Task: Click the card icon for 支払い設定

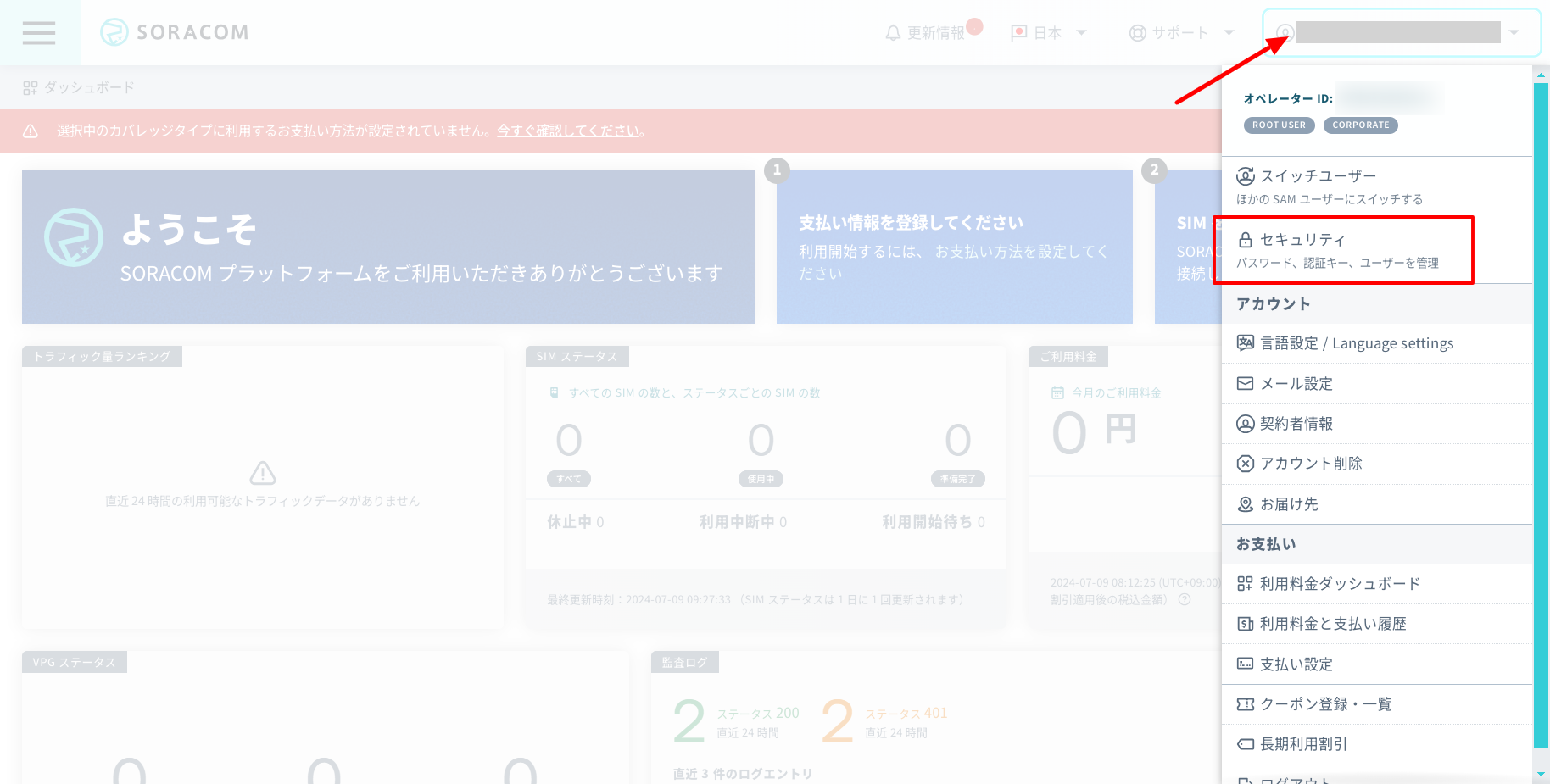Action: (1246, 664)
